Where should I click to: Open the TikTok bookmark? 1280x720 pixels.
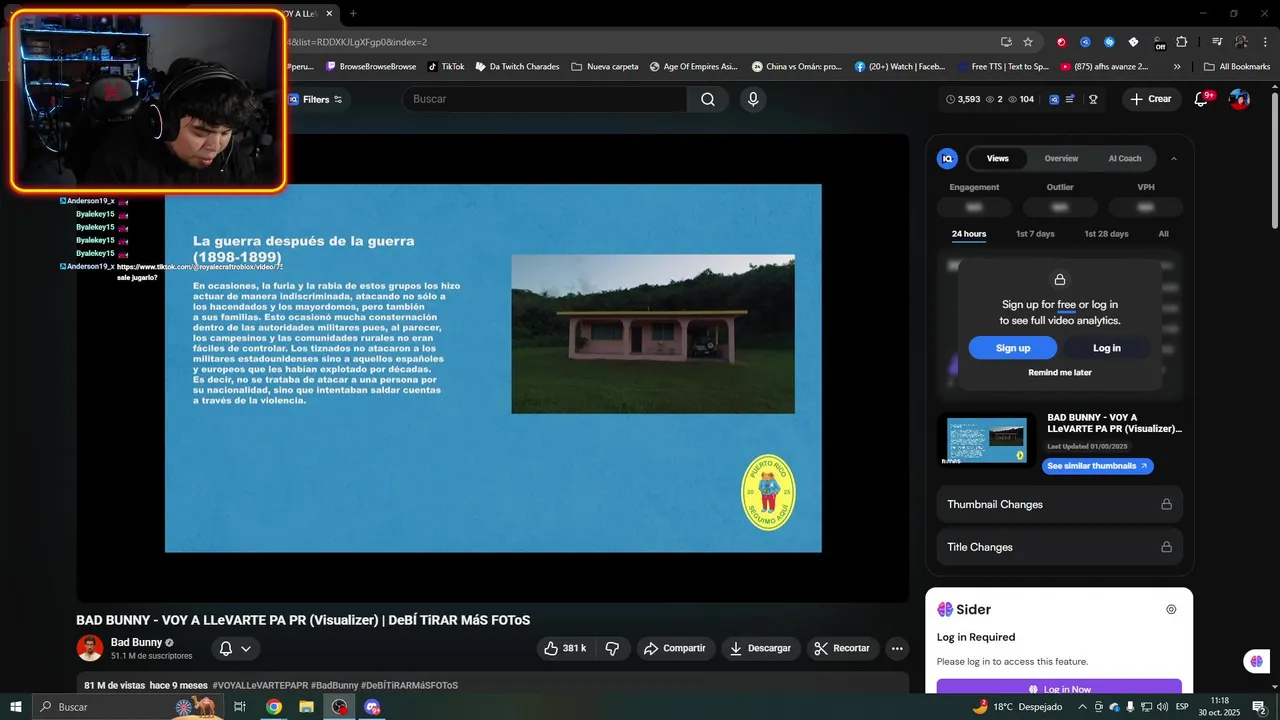point(446,67)
